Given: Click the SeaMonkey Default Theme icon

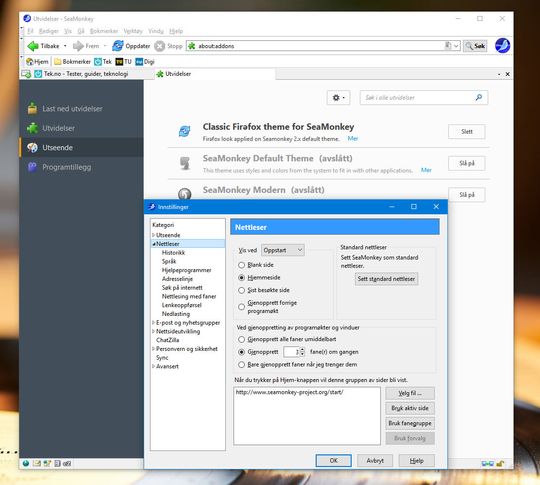Looking at the screenshot, I should pyautogui.click(x=185, y=163).
